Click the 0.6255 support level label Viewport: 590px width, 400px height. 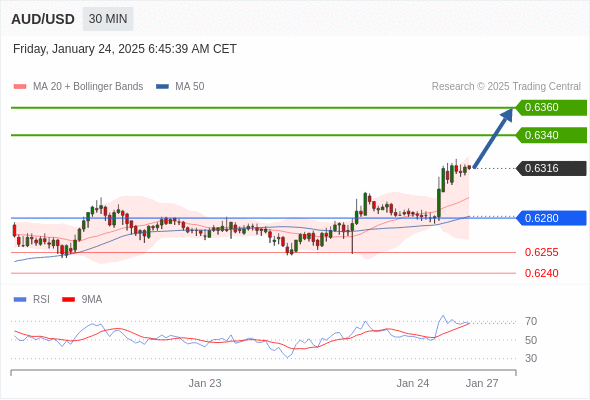tap(541, 252)
